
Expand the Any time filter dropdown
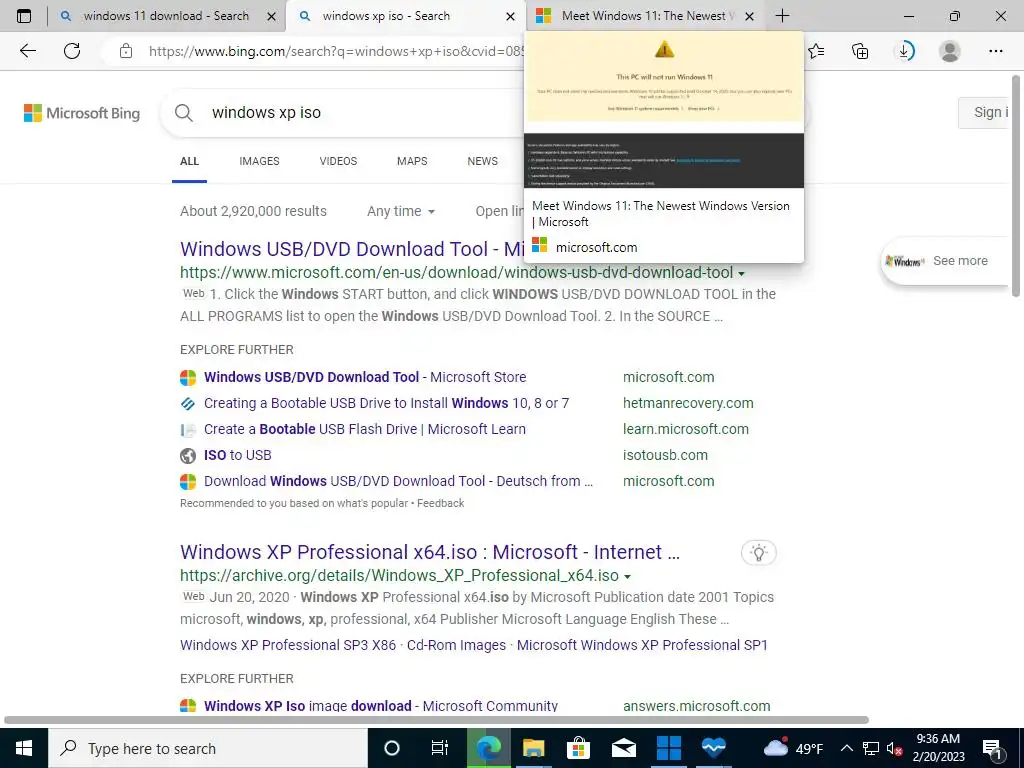401,212
